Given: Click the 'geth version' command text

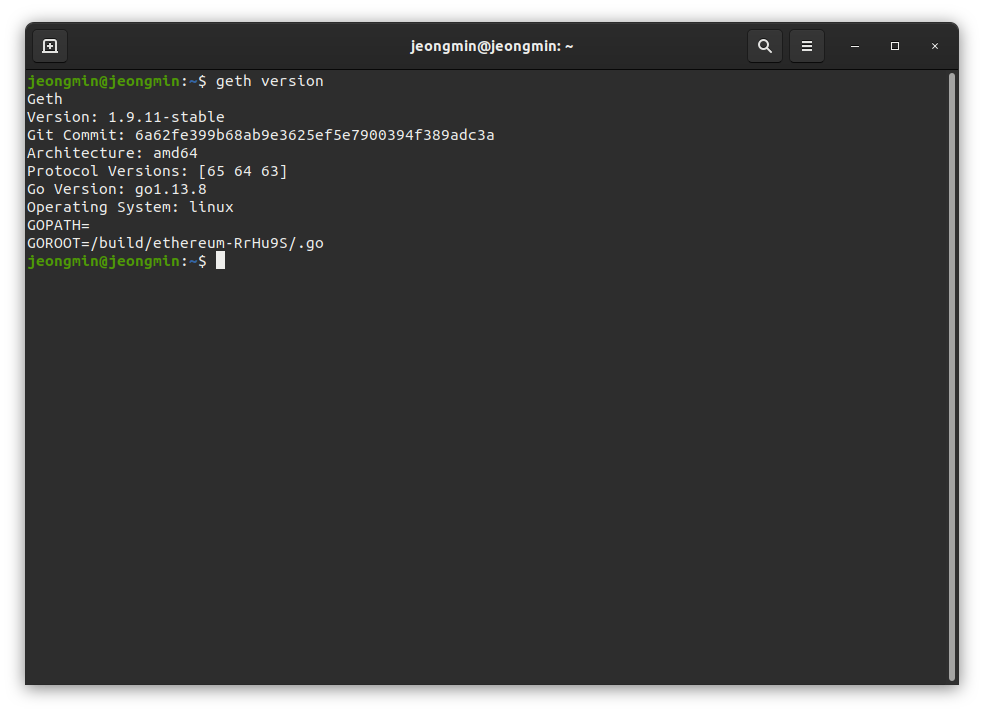Looking at the screenshot, I should click(x=269, y=81).
